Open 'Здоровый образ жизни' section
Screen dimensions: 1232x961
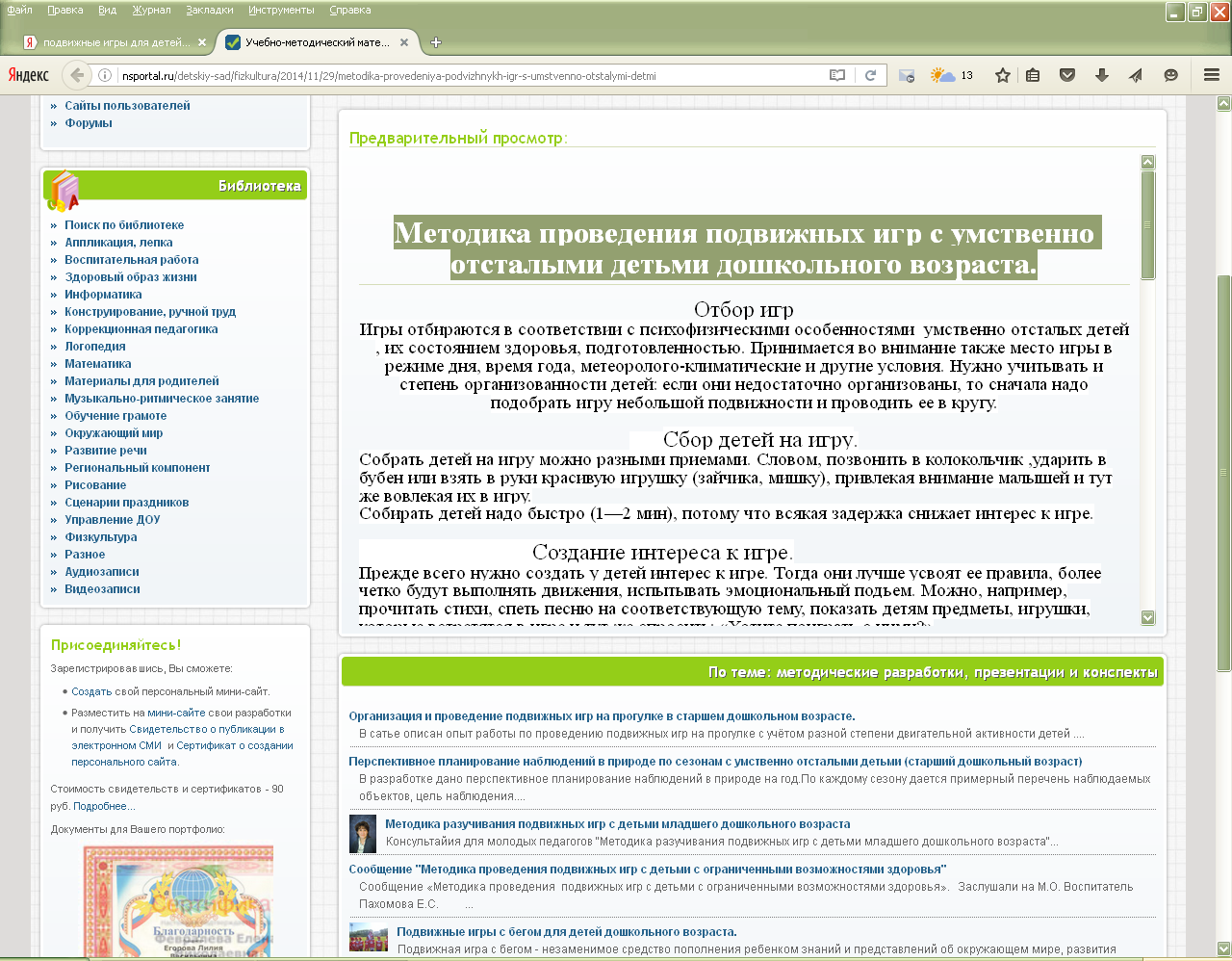(x=131, y=277)
